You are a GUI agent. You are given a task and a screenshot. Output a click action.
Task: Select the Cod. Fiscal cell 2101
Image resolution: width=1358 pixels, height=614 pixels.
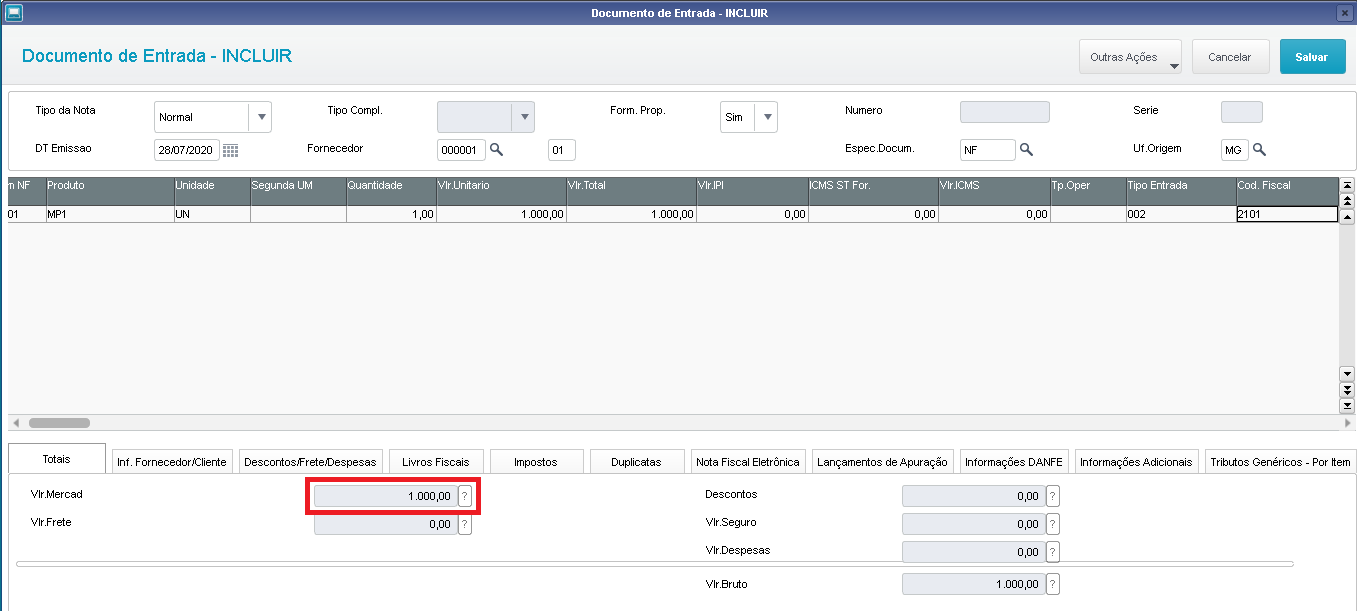click(x=1287, y=214)
